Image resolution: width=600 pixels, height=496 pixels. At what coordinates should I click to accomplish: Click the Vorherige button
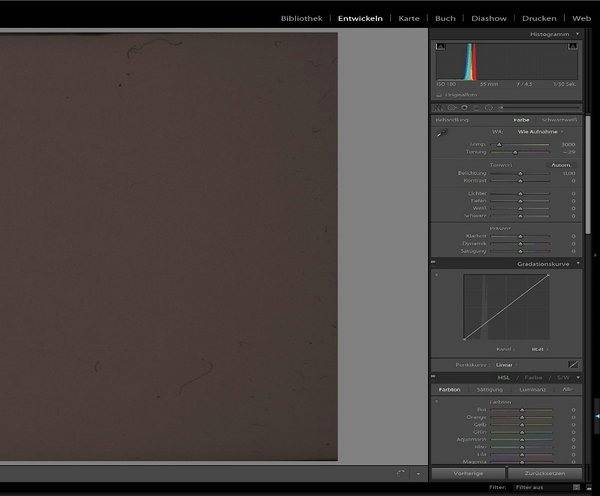pyautogui.click(x=468, y=473)
